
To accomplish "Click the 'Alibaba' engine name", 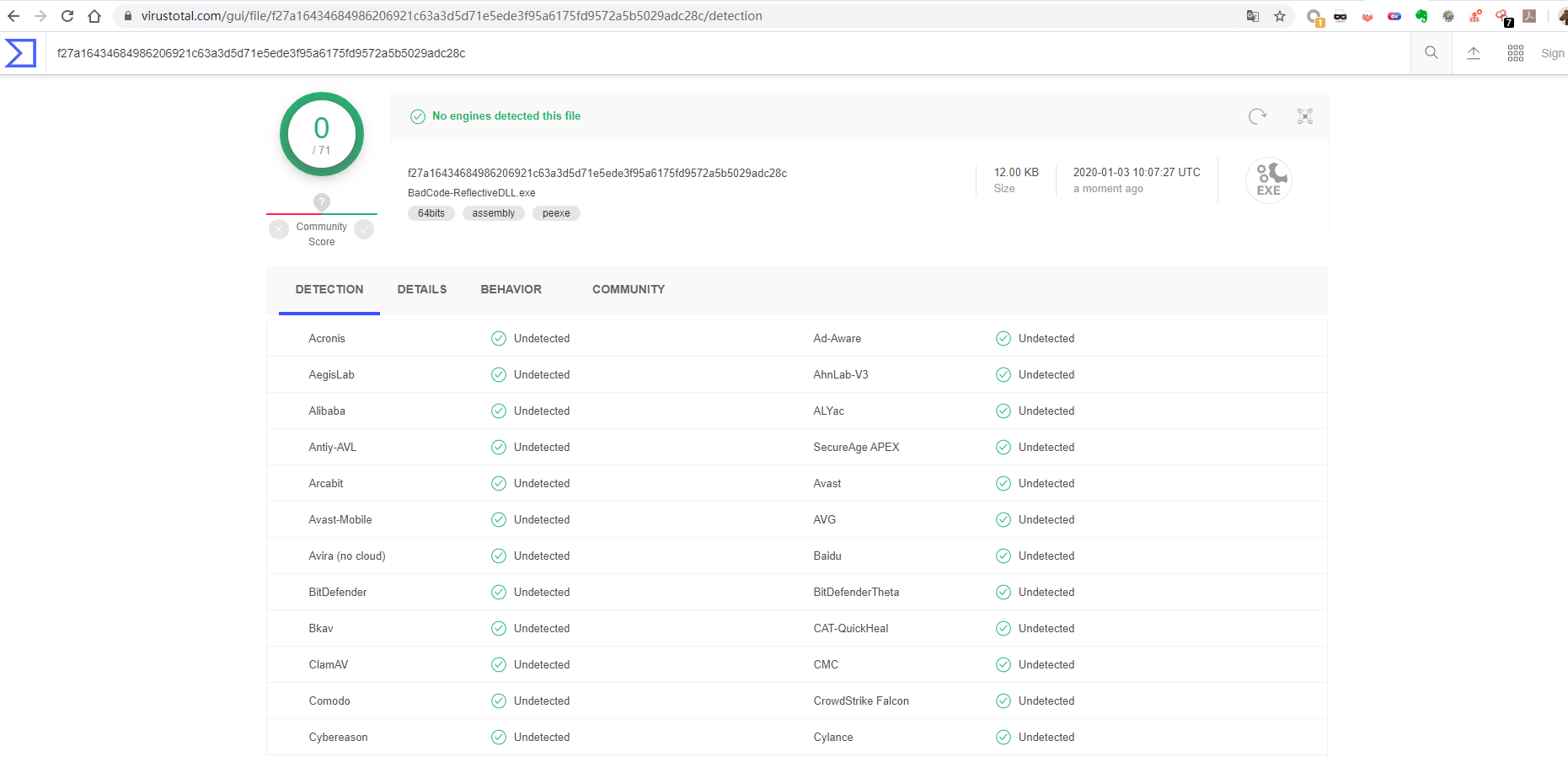I will 327,411.
